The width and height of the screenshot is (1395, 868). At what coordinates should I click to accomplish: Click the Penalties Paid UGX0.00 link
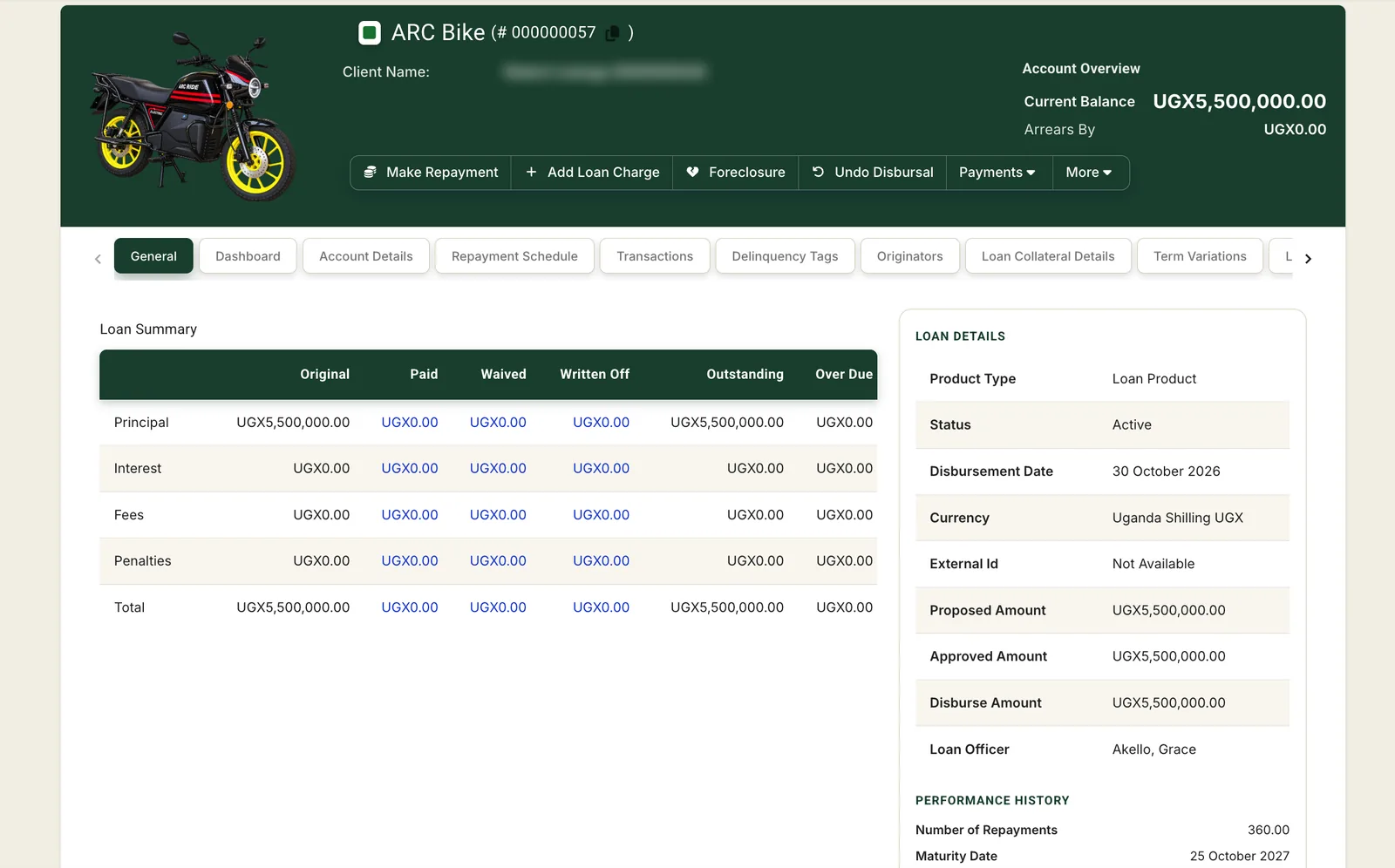[x=410, y=561]
